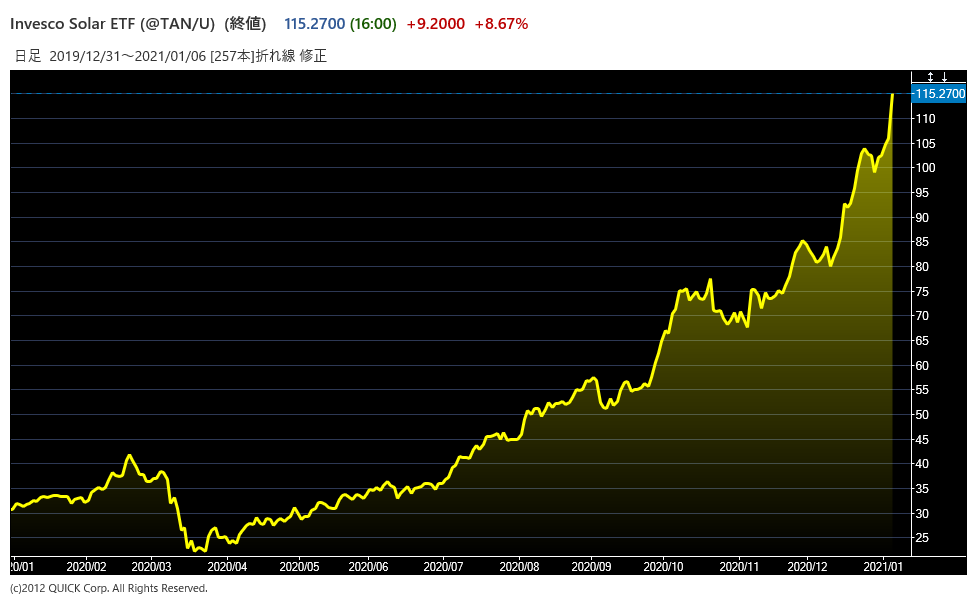
Task: Click the 終値 label in header
Action: 246,23
